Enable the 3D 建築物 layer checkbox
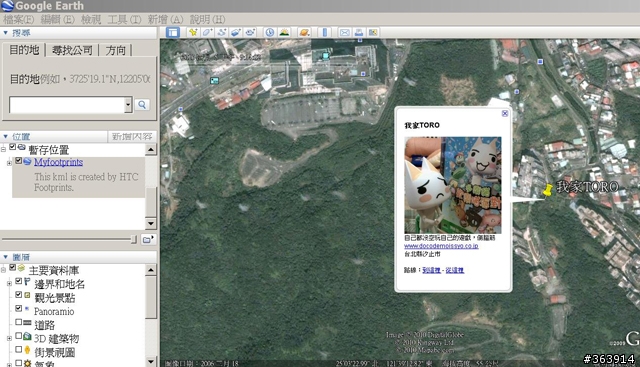 click(x=18, y=336)
